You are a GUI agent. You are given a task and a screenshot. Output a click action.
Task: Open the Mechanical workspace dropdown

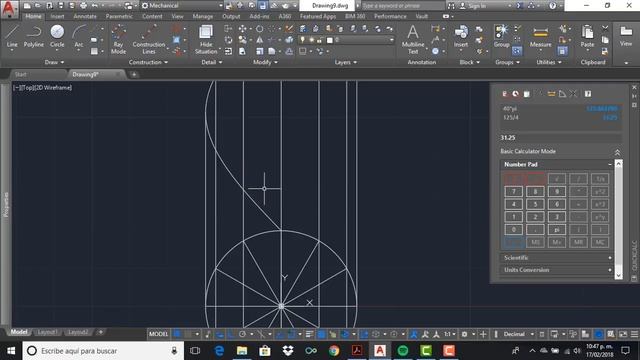click(x=182, y=6)
